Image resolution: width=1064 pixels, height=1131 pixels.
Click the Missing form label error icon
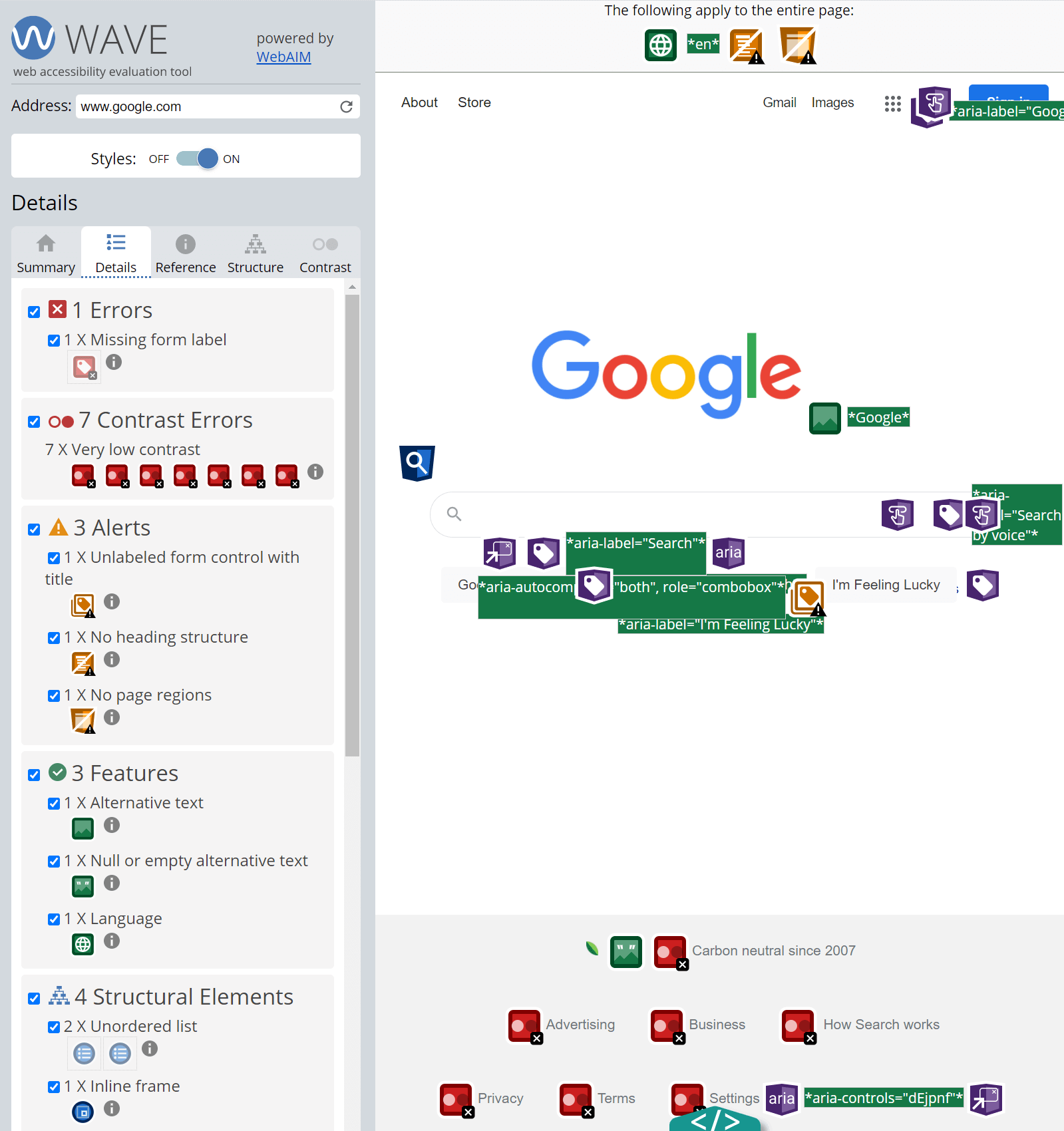[x=84, y=367]
